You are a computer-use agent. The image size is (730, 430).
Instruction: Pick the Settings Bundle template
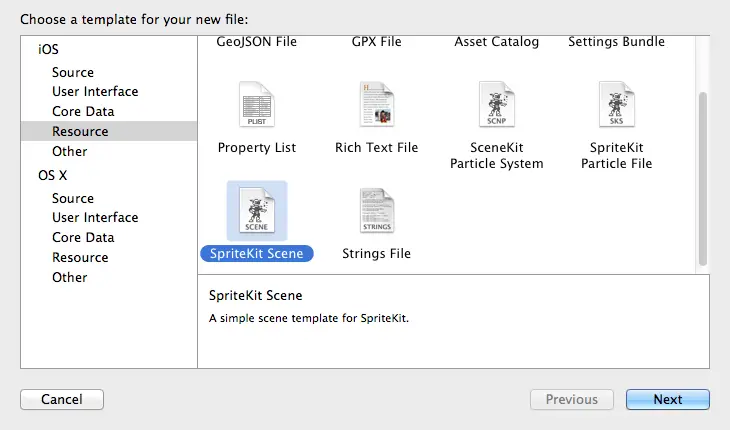click(616, 42)
